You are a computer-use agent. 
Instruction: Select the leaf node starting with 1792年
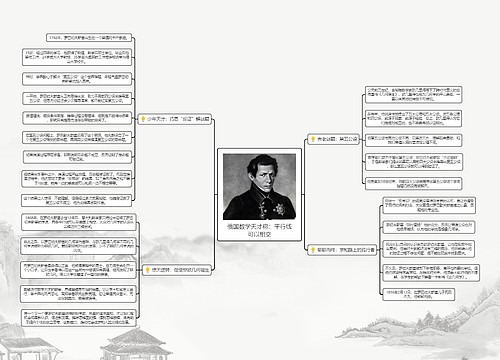[89, 38]
